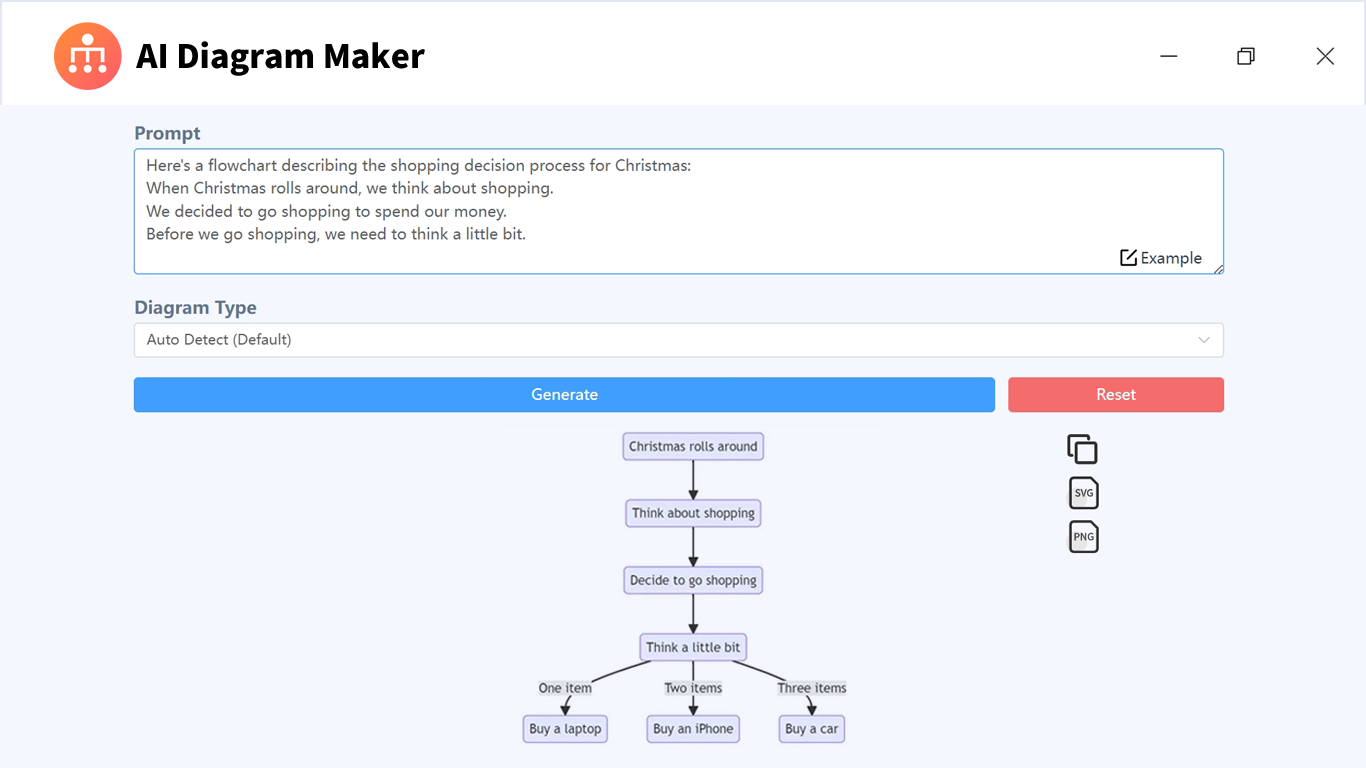Expand the Auto Detect selection chevron
The height and width of the screenshot is (768, 1366).
point(1204,340)
